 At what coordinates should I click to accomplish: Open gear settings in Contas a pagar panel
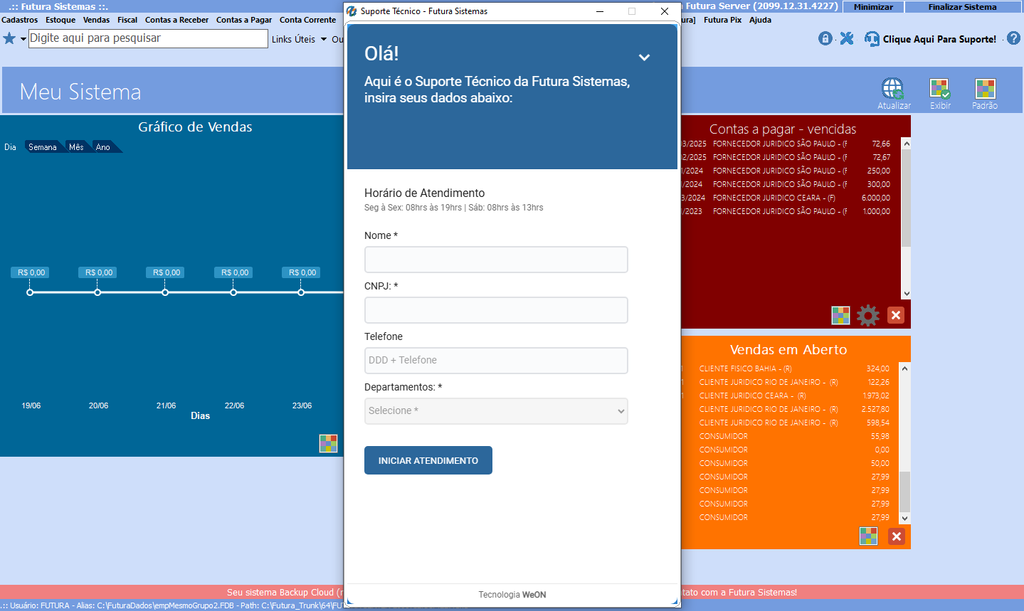point(868,315)
